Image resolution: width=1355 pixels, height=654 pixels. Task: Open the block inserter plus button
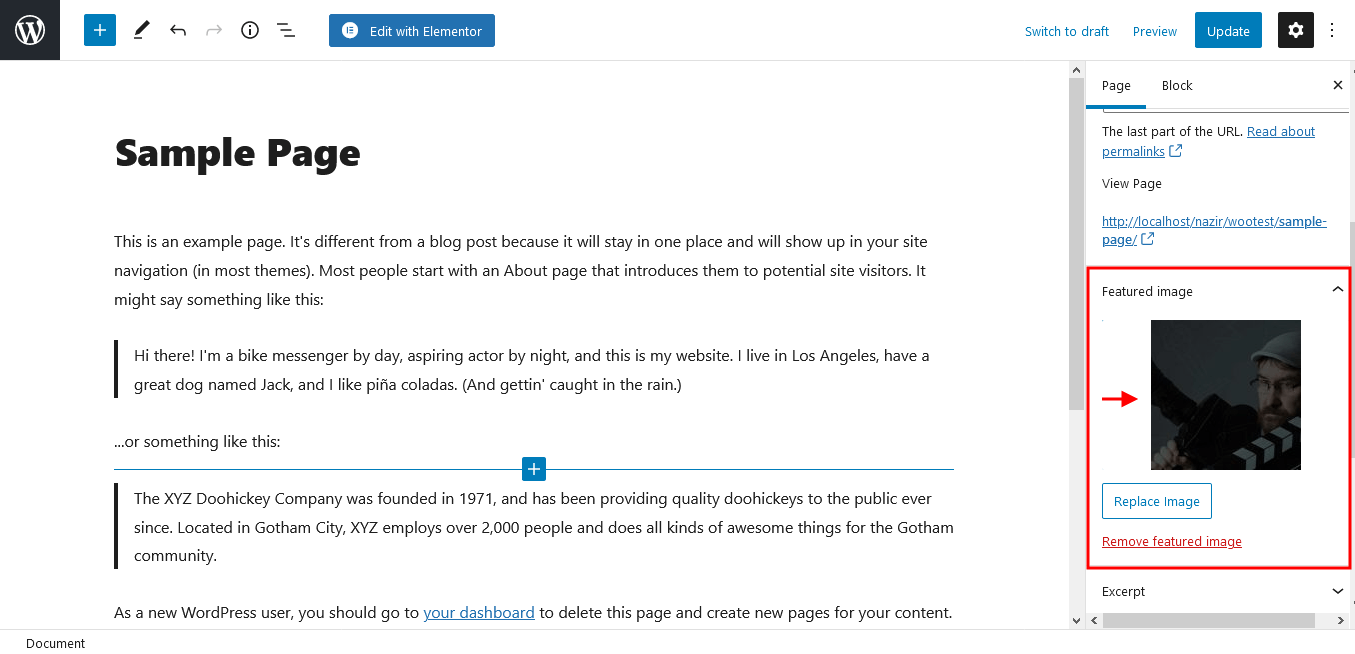point(100,30)
